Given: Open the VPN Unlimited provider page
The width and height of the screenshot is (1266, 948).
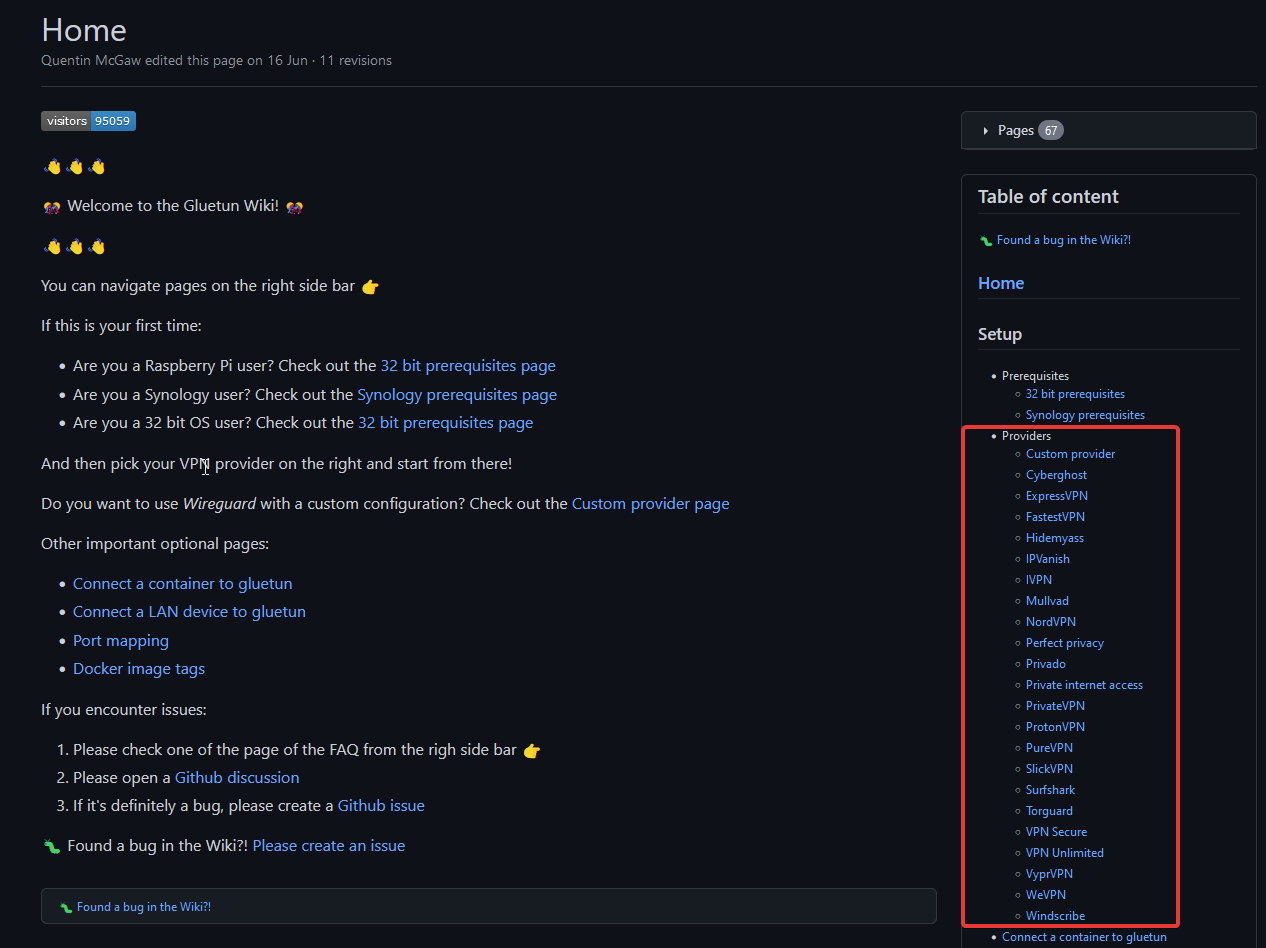Looking at the screenshot, I should pyautogui.click(x=1065, y=853).
